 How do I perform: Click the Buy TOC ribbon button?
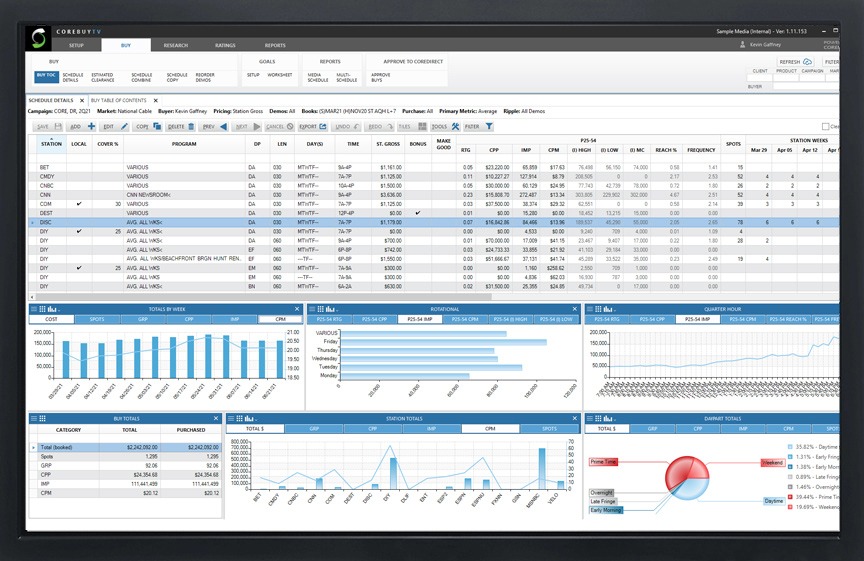(x=46, y=76)
